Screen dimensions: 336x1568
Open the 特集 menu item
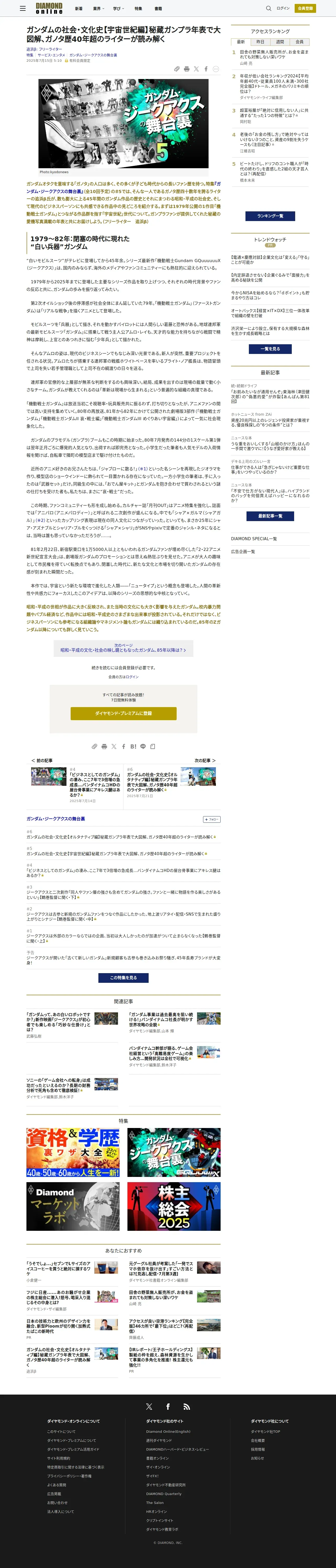pyautogui.click(x=138, y=9)
